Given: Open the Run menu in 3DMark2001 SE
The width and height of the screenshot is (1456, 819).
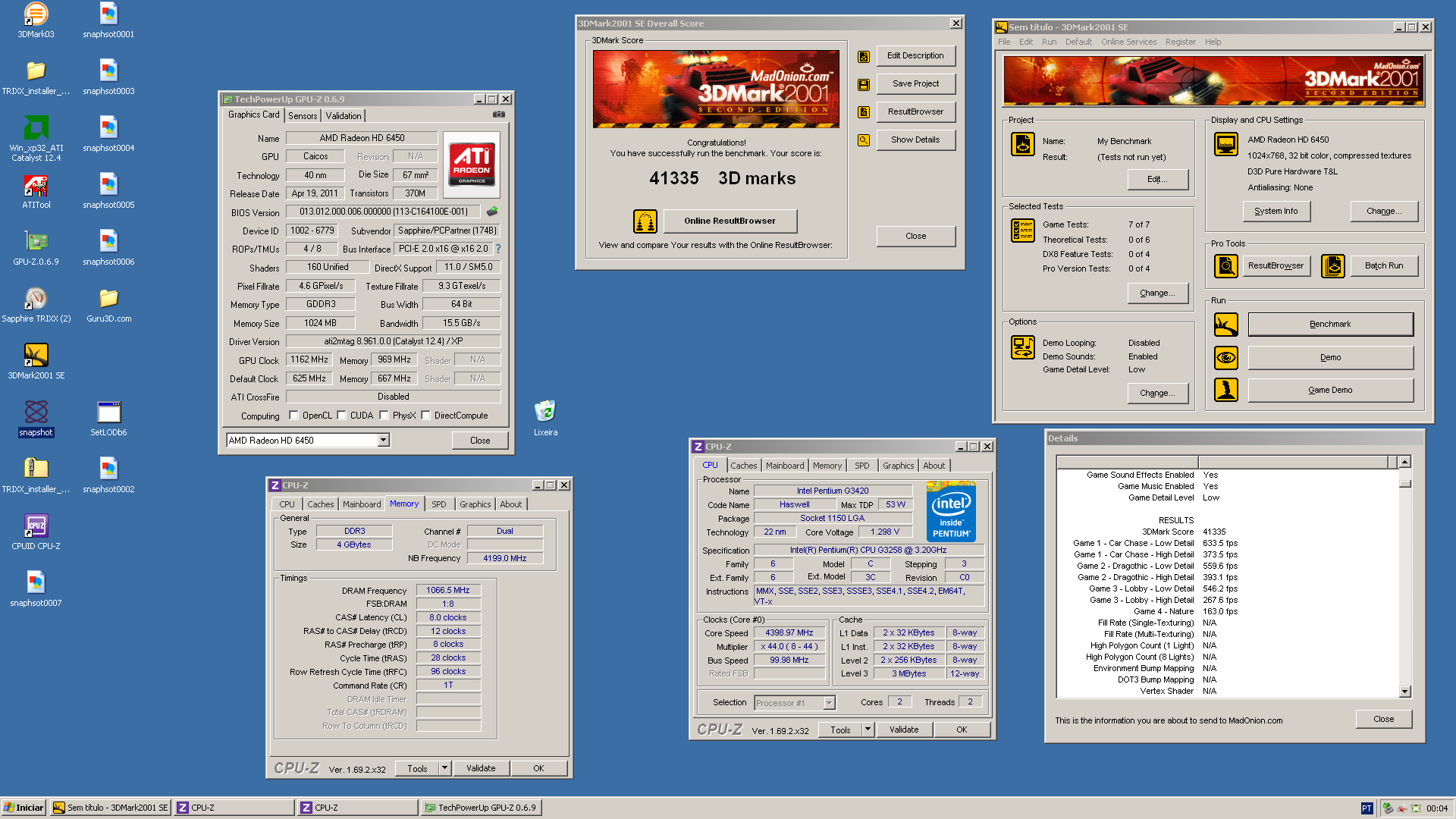Looking at the screenshot, I should [x=1049, y=42].
